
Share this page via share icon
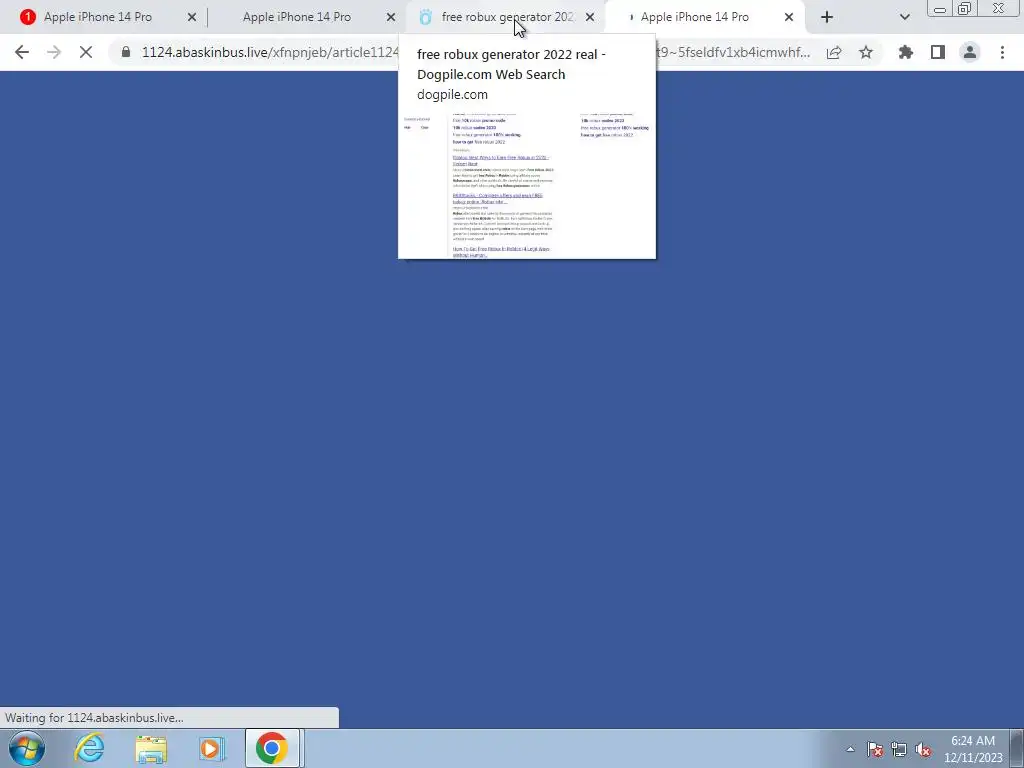pos(834,52)
